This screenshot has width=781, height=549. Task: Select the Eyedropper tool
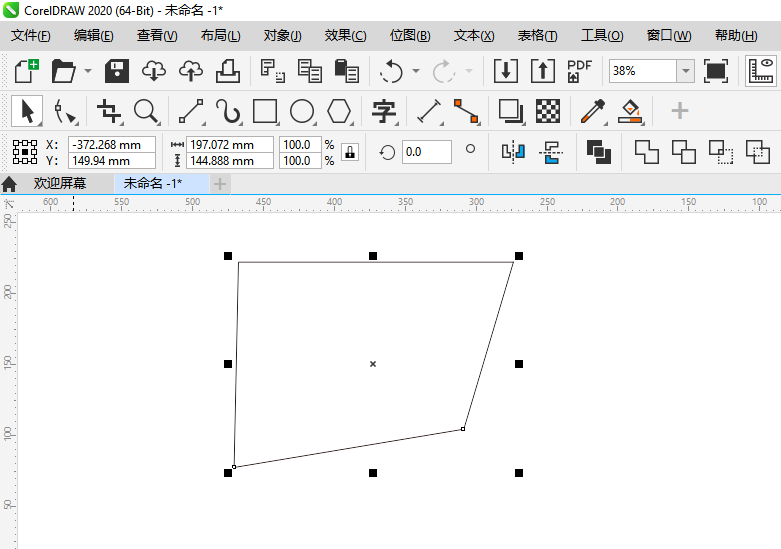(591, 110)
